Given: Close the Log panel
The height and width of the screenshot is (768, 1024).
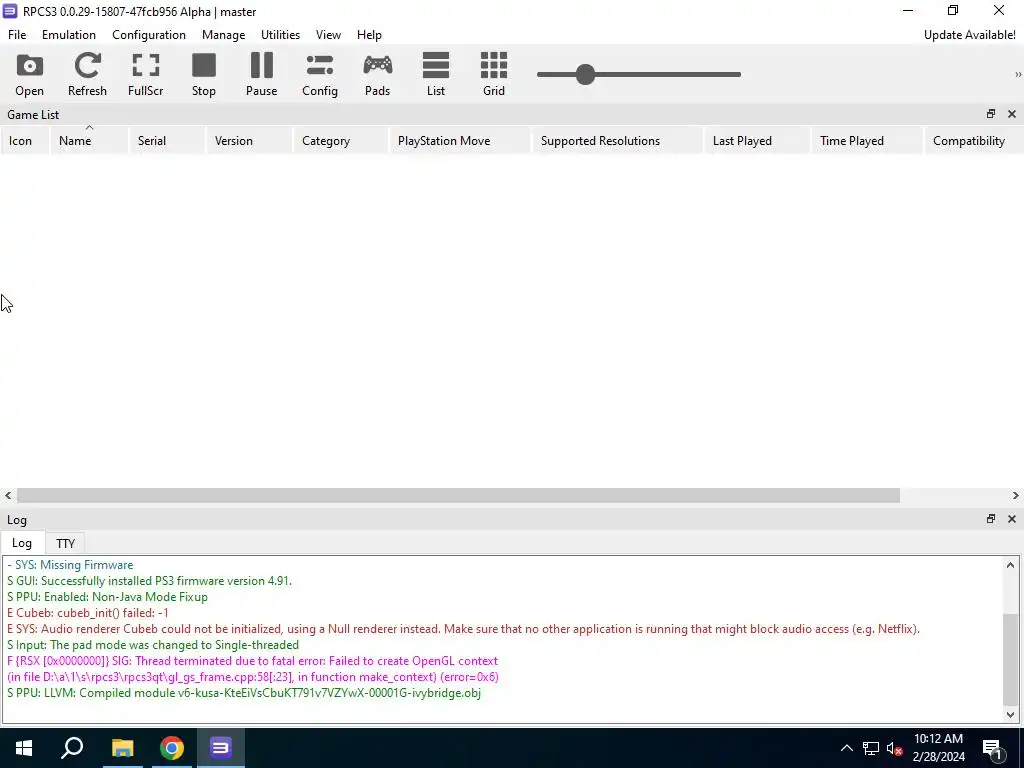Looking at the screenshot, I should pos(1012,519).
